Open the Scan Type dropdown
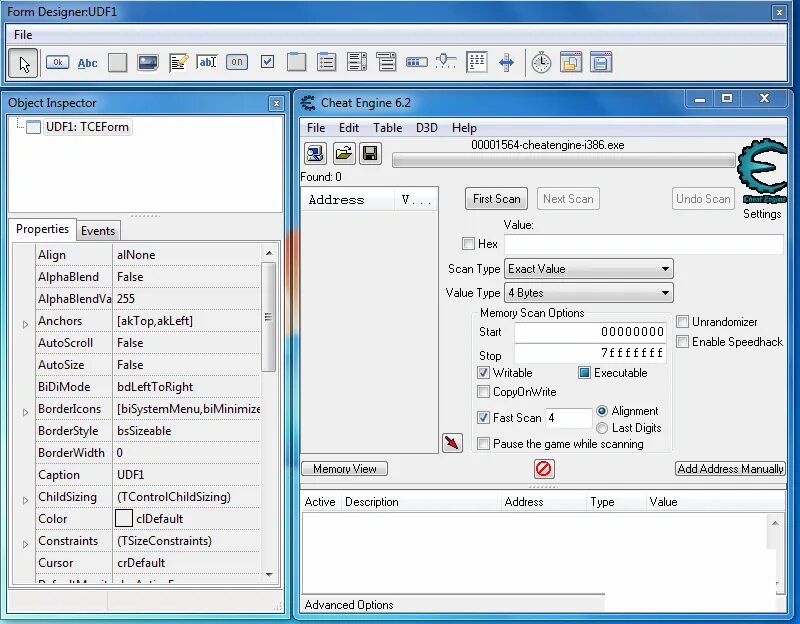The height and width of the screenshot is (624, 800). (x=589, y=269)
